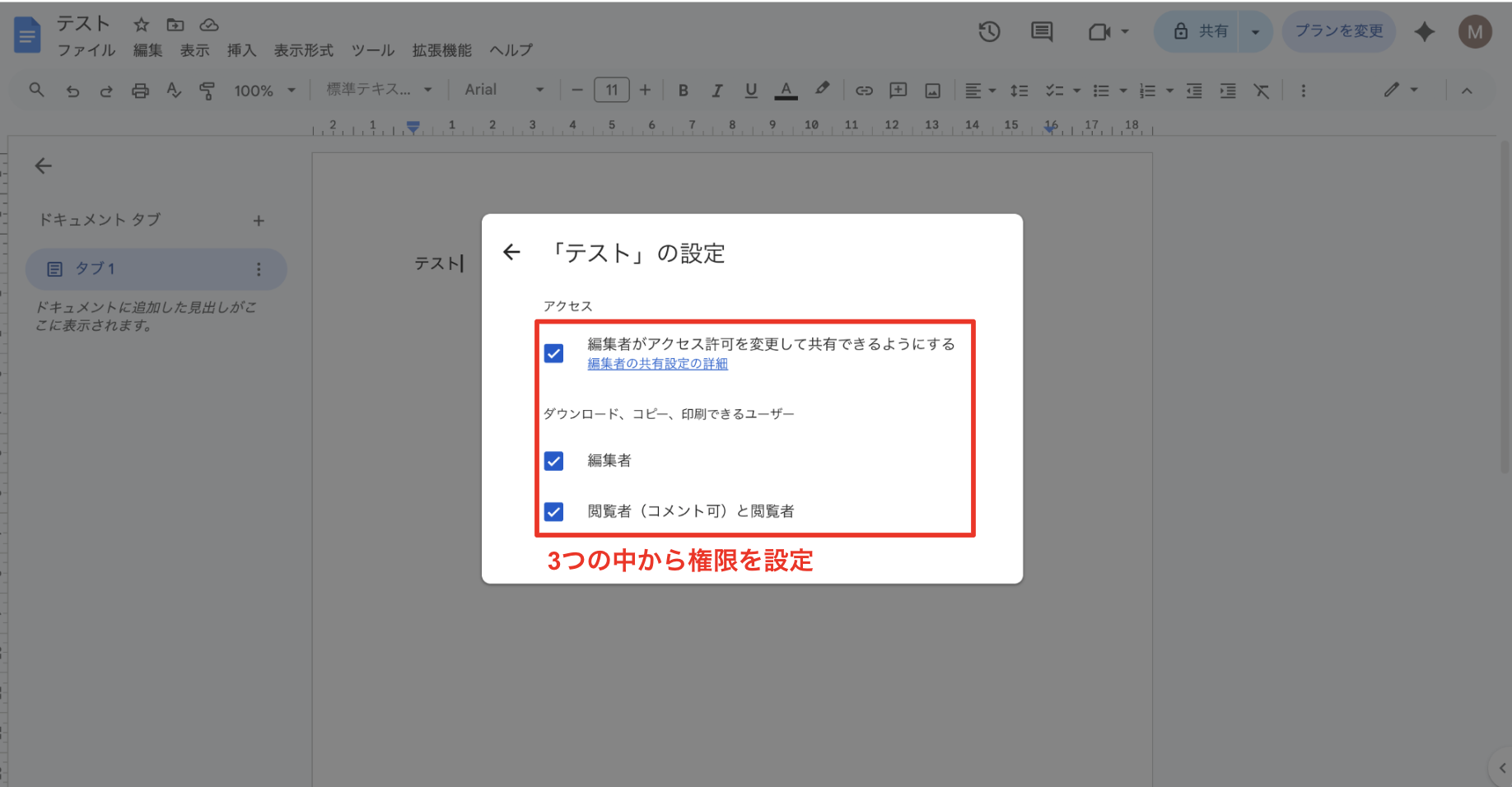Open the ヘルプ menu

click(511, 50)
